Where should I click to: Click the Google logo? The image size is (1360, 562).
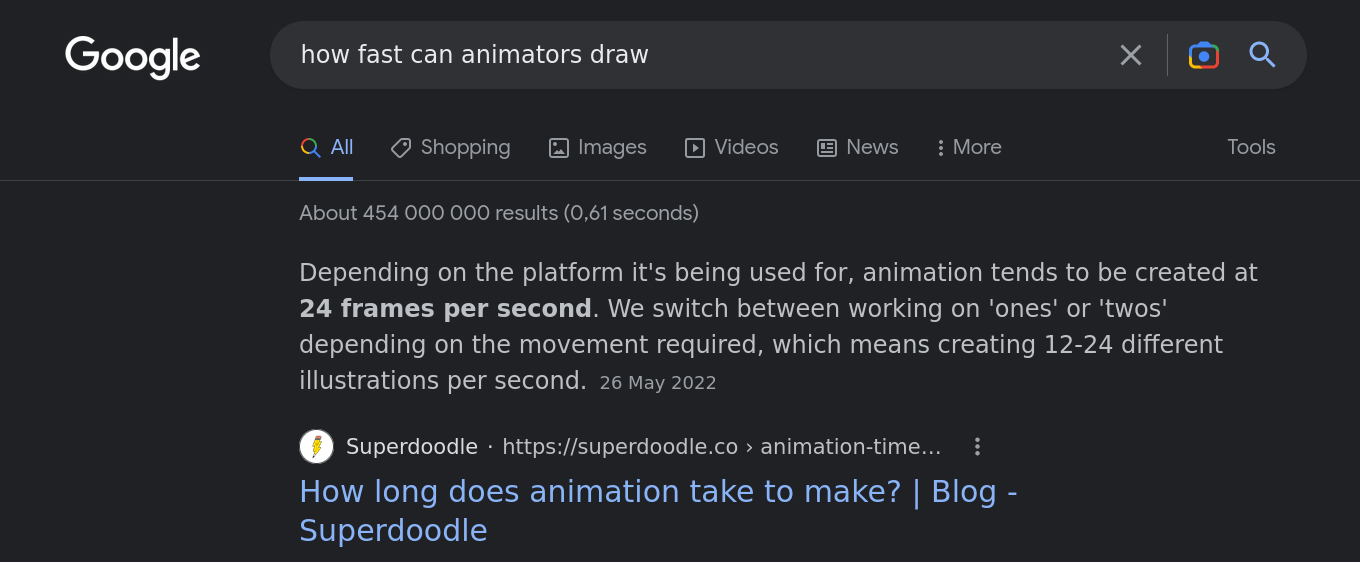click(x=133, y=57)
